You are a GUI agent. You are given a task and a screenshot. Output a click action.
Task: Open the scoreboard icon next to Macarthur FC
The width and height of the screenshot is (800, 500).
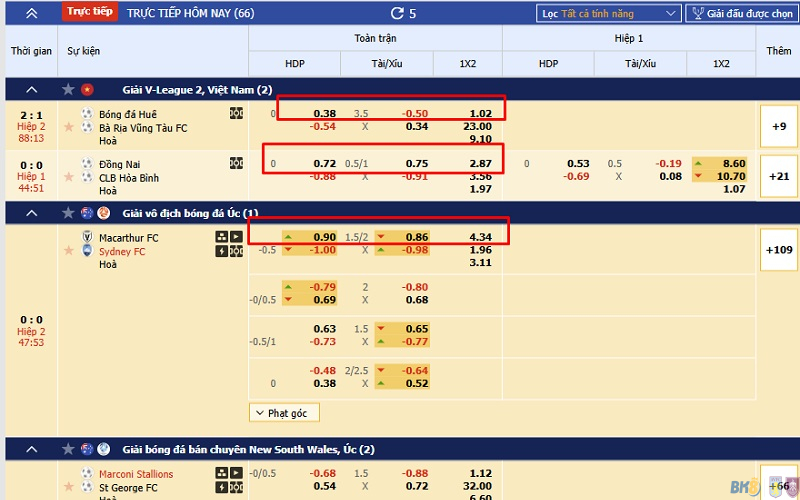221,237
